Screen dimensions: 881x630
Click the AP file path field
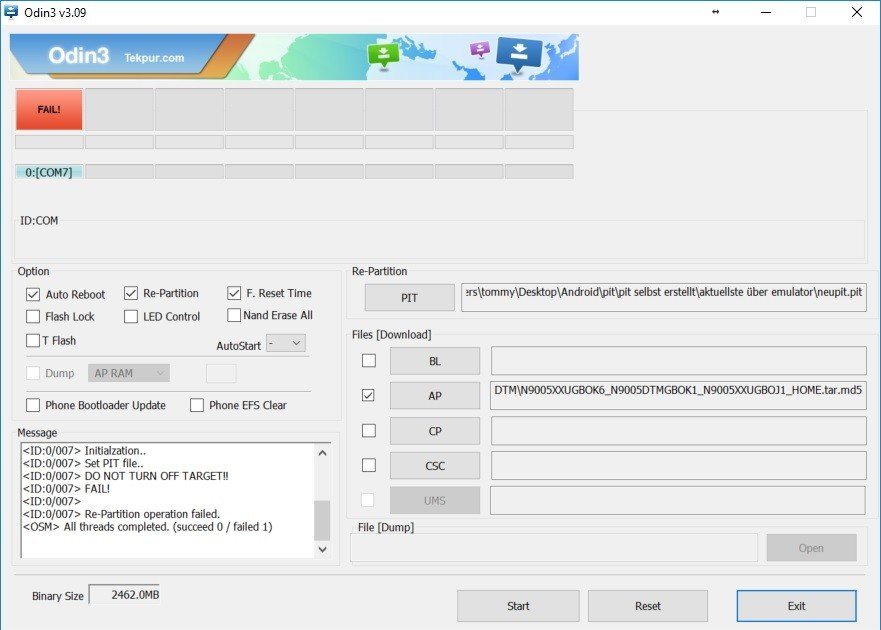click(679, 396)
